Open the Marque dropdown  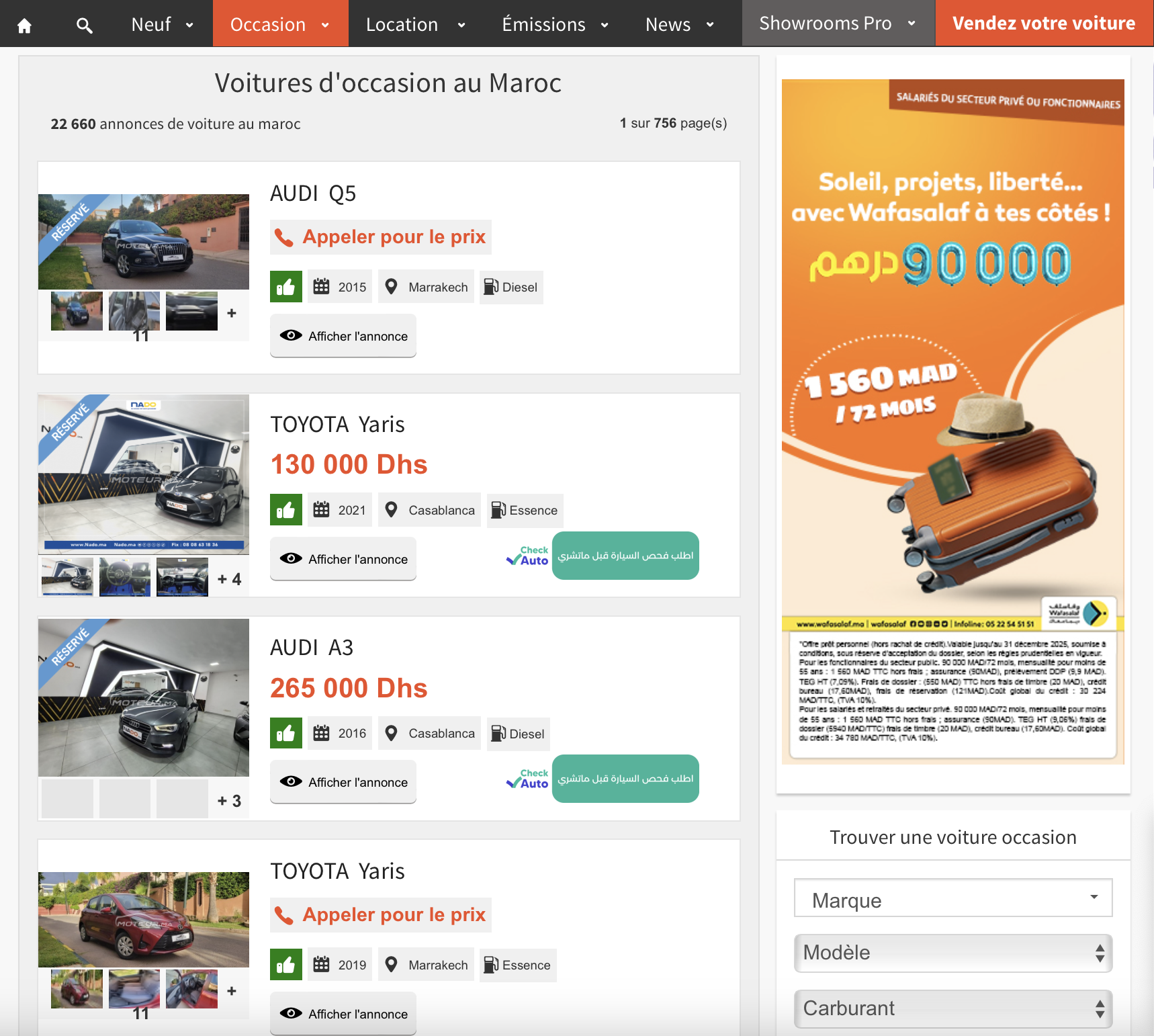coord(953,898)
